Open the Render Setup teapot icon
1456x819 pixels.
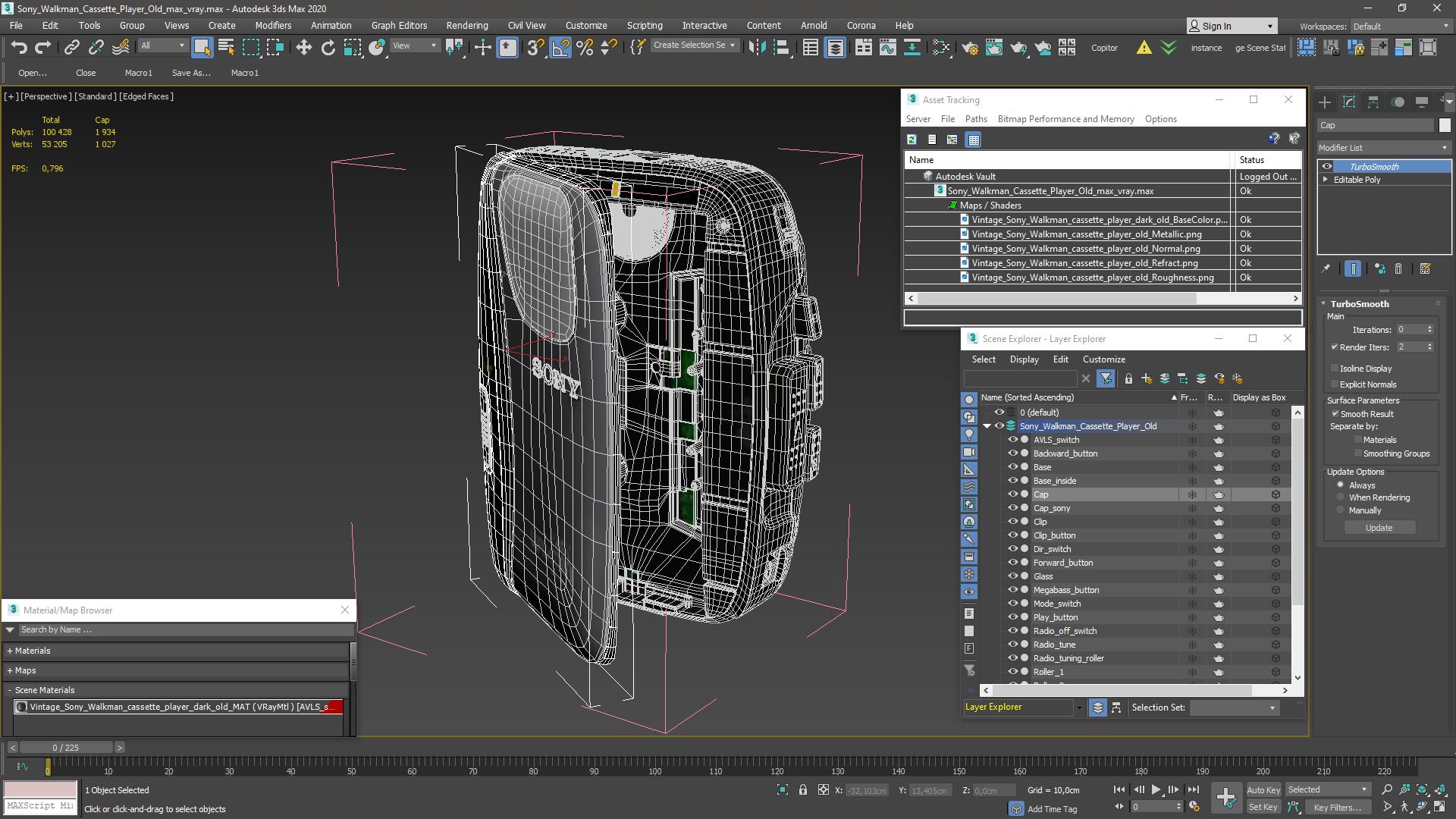969,47
